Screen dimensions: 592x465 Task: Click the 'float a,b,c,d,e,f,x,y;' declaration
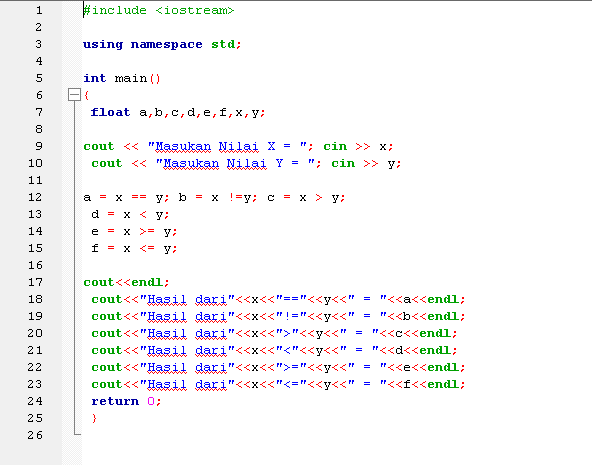pos(178,112)
